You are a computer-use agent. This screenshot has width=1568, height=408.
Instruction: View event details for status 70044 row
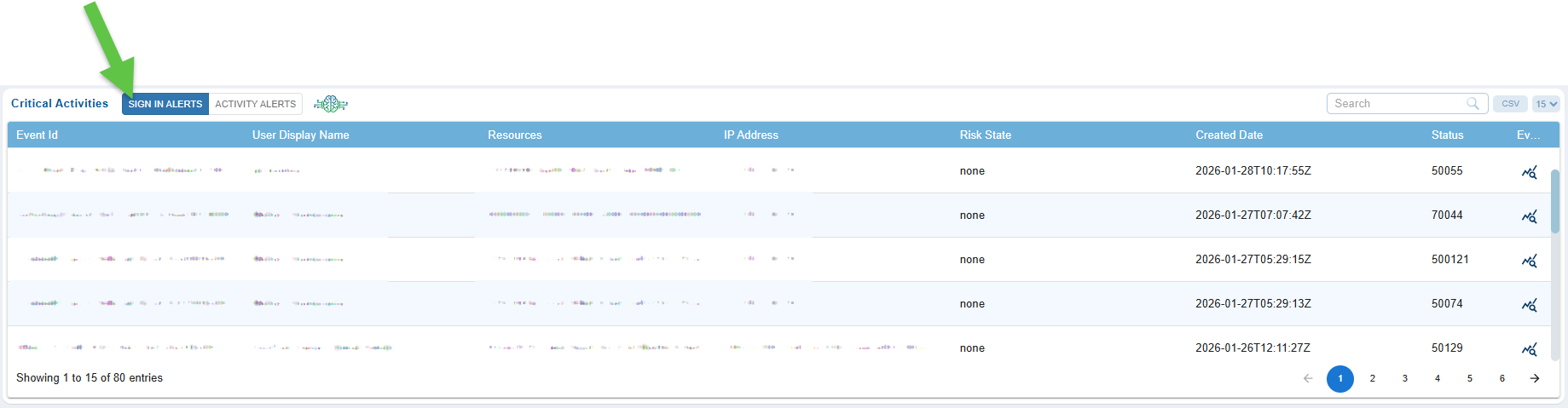point(1529,216)
